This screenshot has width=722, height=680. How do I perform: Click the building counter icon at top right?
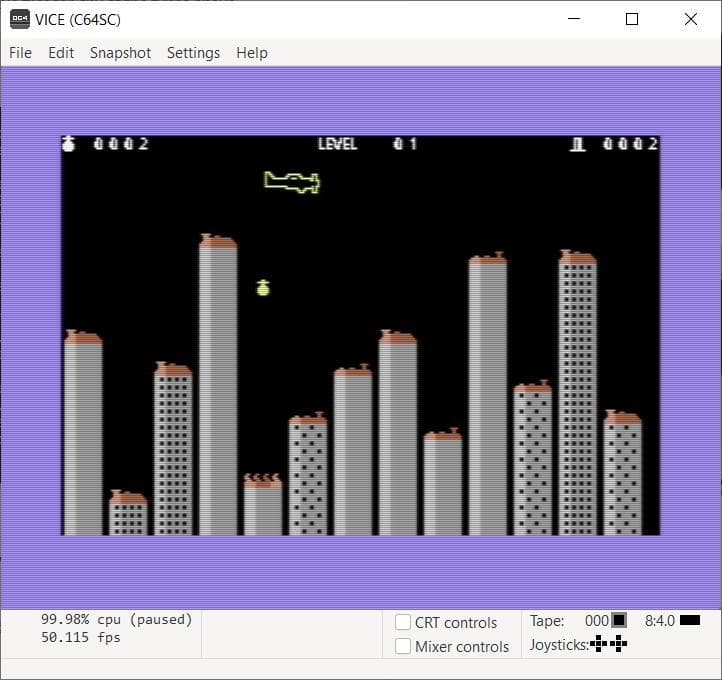click(577, 145)
